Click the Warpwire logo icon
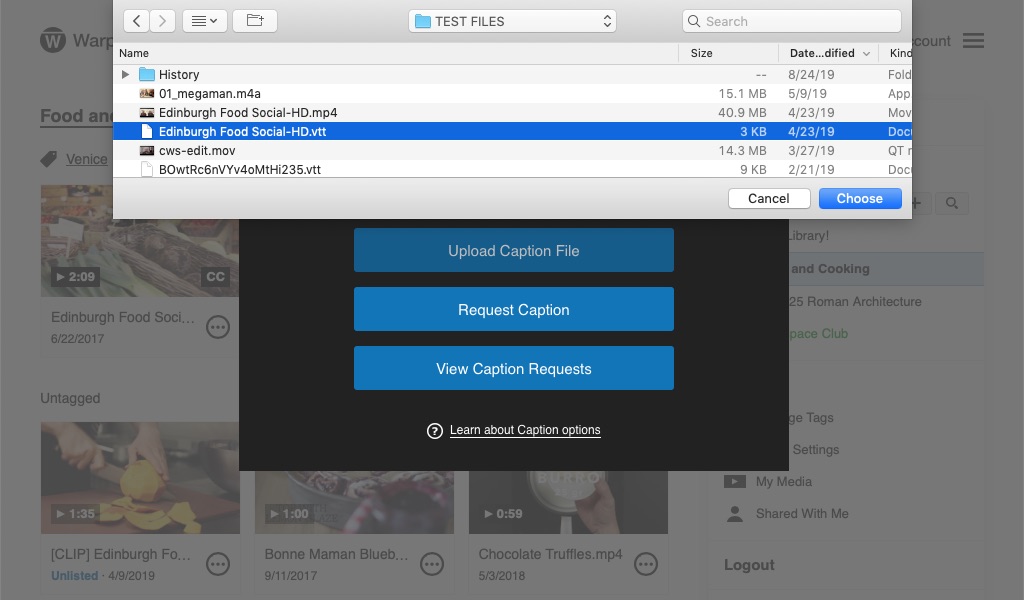The width and height of the screenshot is (1024, 600). tap(53, 40)
